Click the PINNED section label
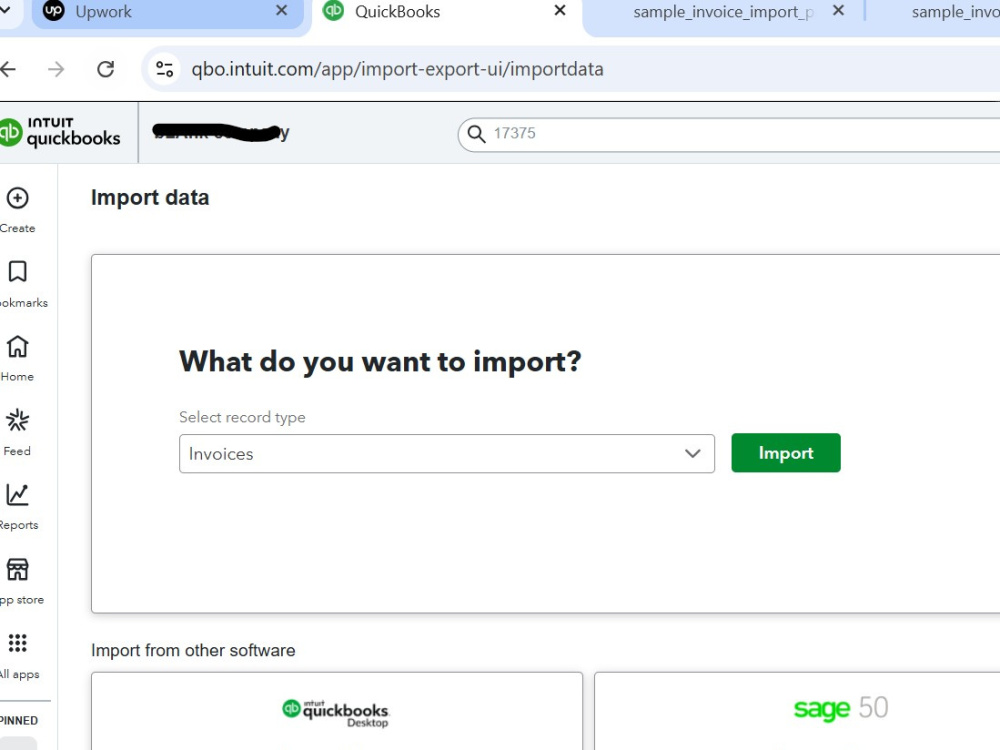The width and height of the screenshot is (1000, 750). point(18,721)
